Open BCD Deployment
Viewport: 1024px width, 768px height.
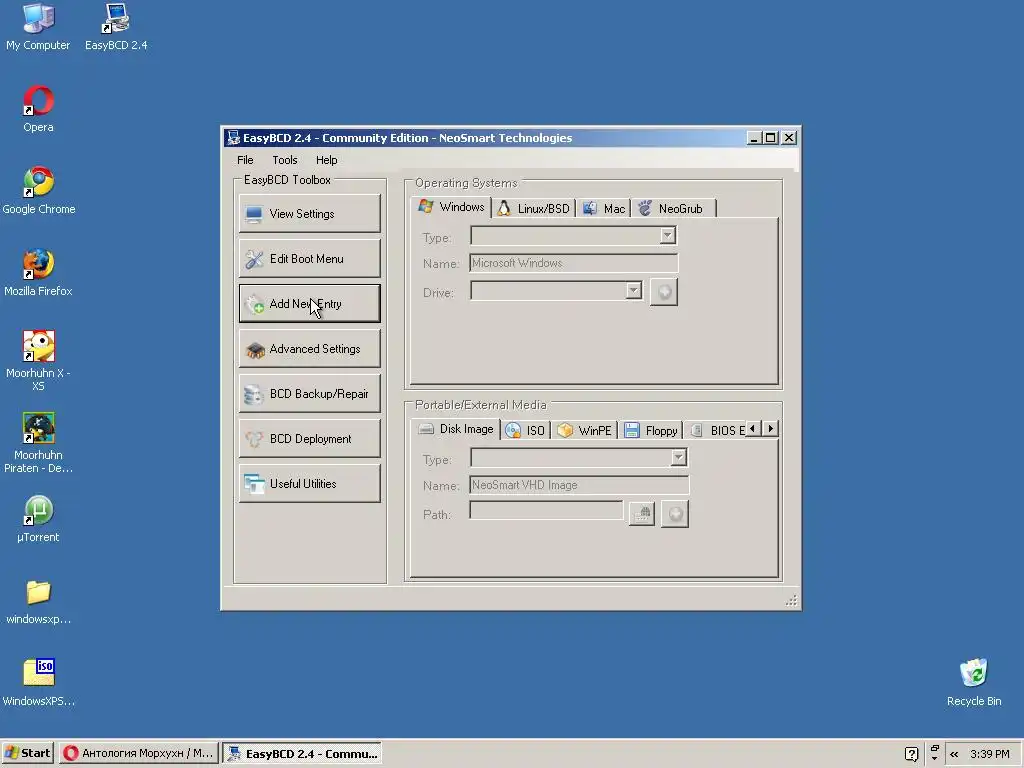coord(310,439)
